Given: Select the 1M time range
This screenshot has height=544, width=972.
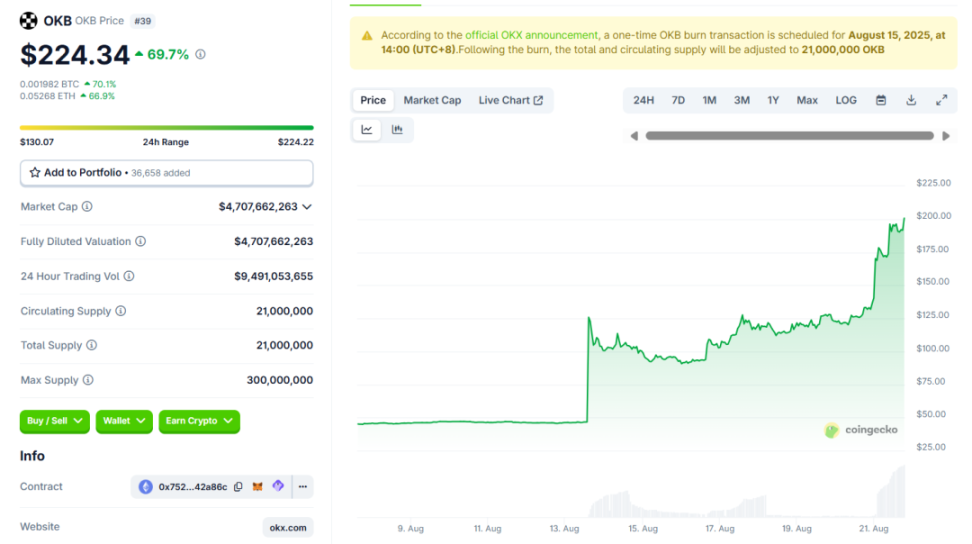Looking at the screenshot, I should pyautogui.click(x=709, y=100).
